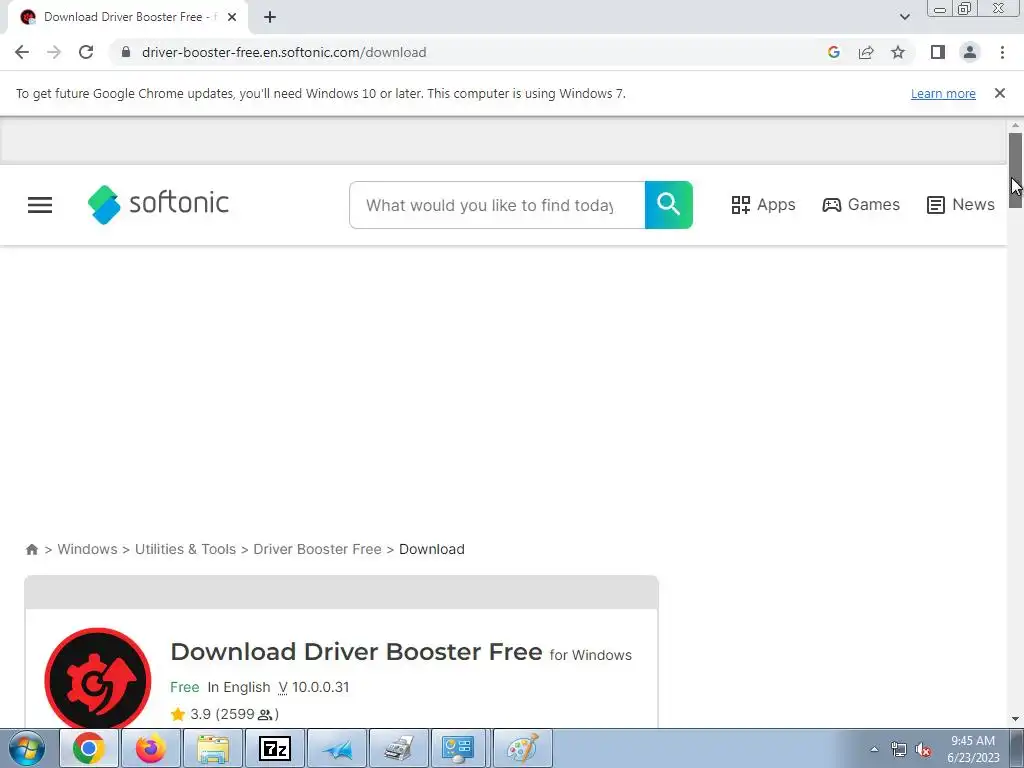Open Chrome three-dot menu

[x=1002, y=52]
